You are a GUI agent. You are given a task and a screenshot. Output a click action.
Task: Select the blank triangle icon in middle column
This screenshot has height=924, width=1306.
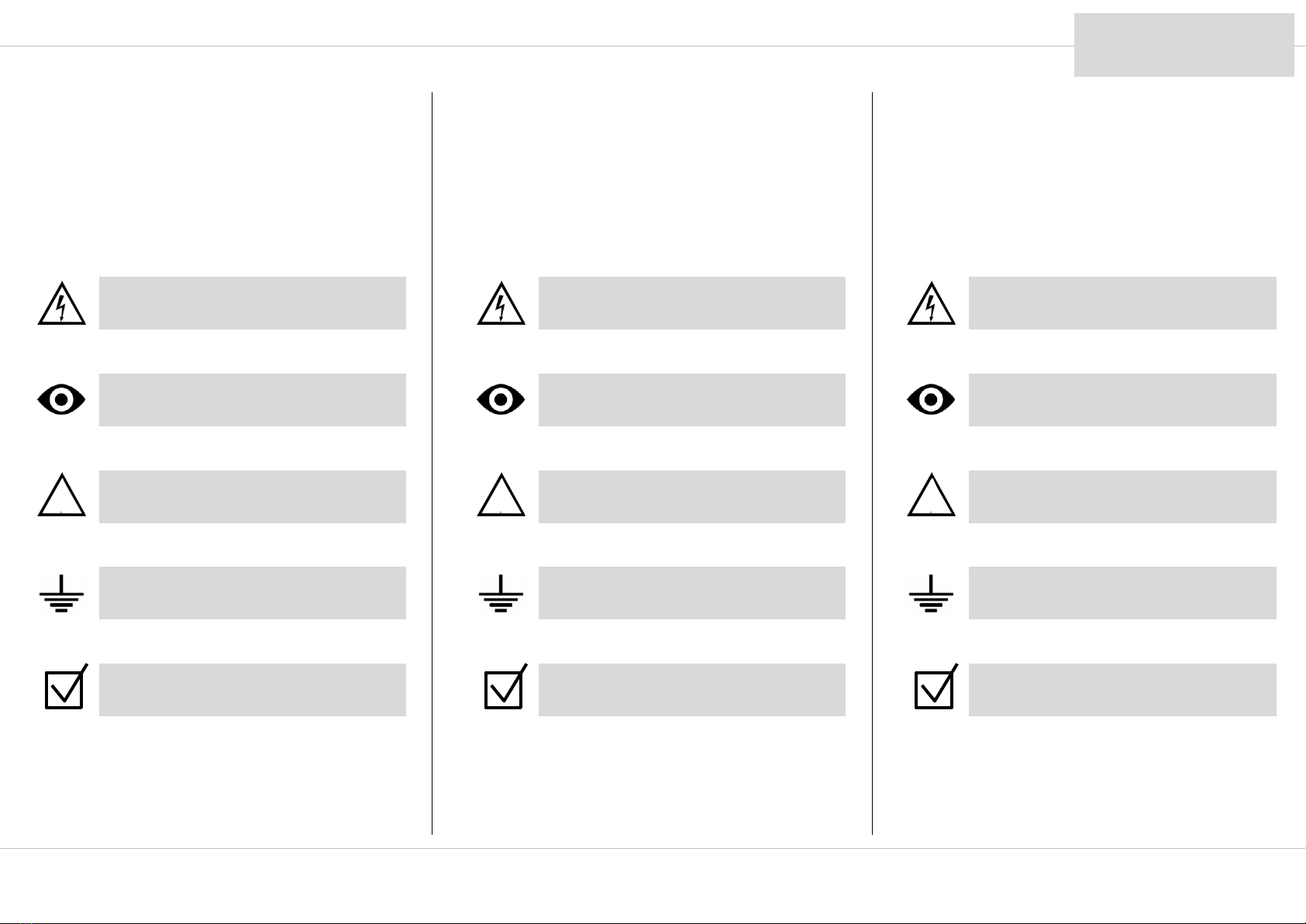pos(501,495)
